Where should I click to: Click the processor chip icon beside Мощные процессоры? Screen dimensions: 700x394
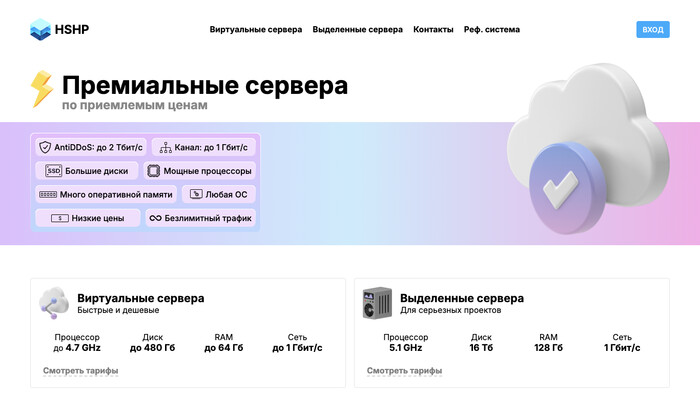click(x=154, y=171)
